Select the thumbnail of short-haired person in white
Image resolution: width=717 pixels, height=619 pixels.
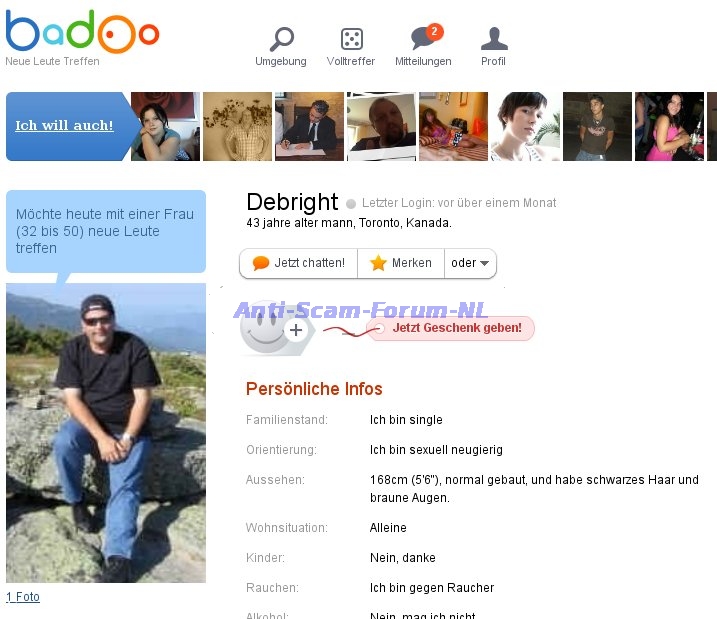coord(525,127)
